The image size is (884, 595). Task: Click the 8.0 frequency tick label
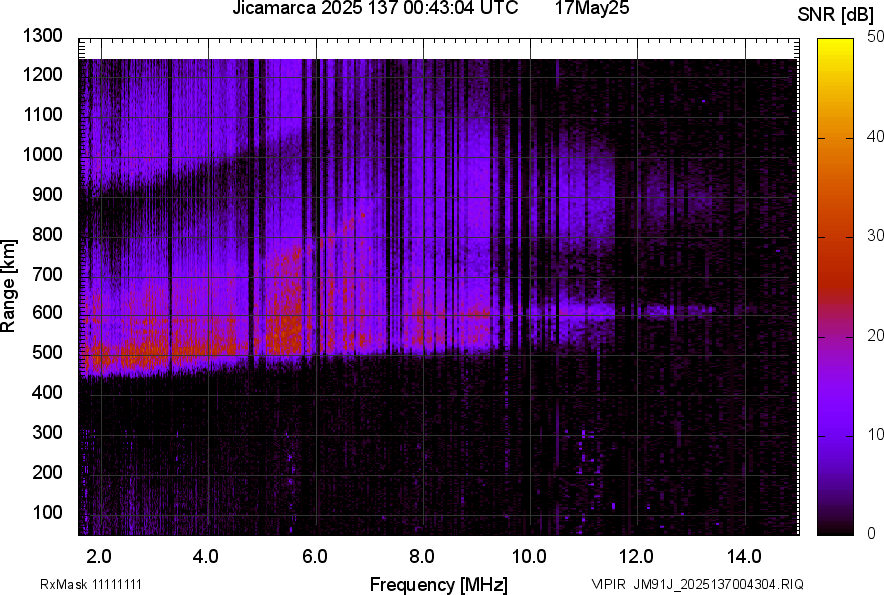pyautogui.click(x=422, y=556)
